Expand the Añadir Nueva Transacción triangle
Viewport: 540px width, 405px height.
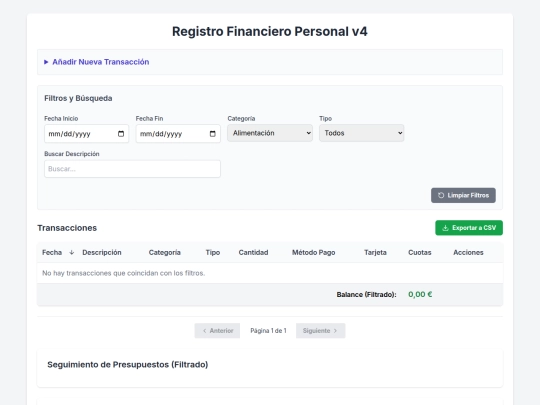point(46,62)
